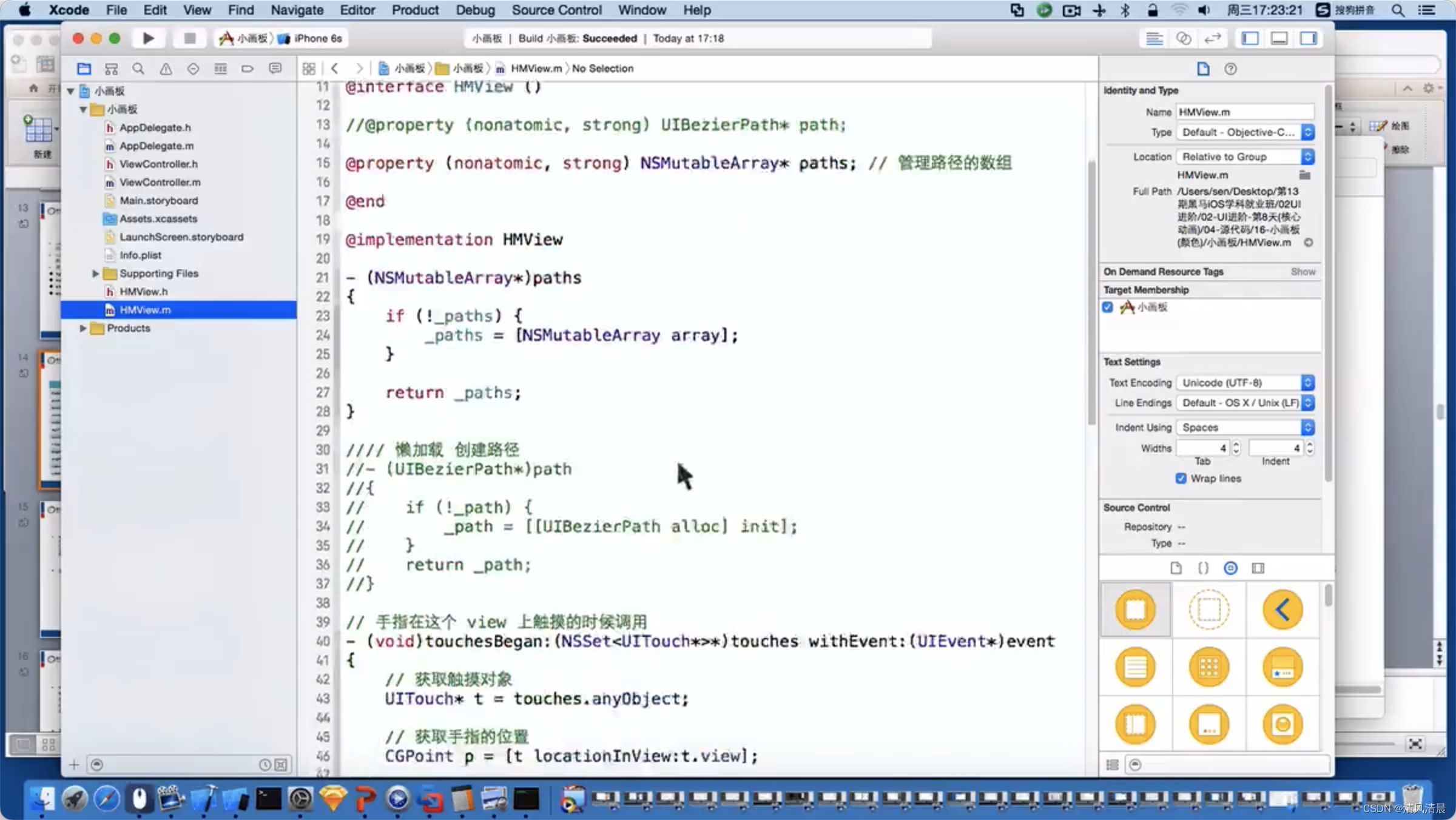Open the file Type dropdown

pyautogui.click(x=1245, y=132)
